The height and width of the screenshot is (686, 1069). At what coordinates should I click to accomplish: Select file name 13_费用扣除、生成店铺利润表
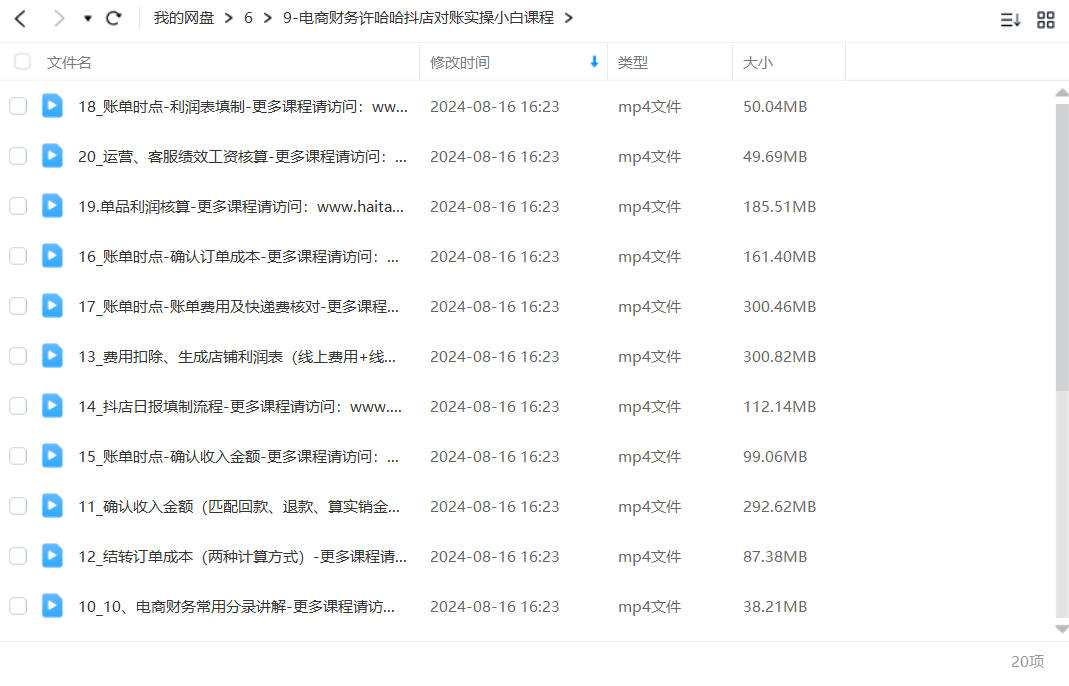(237, 357)
